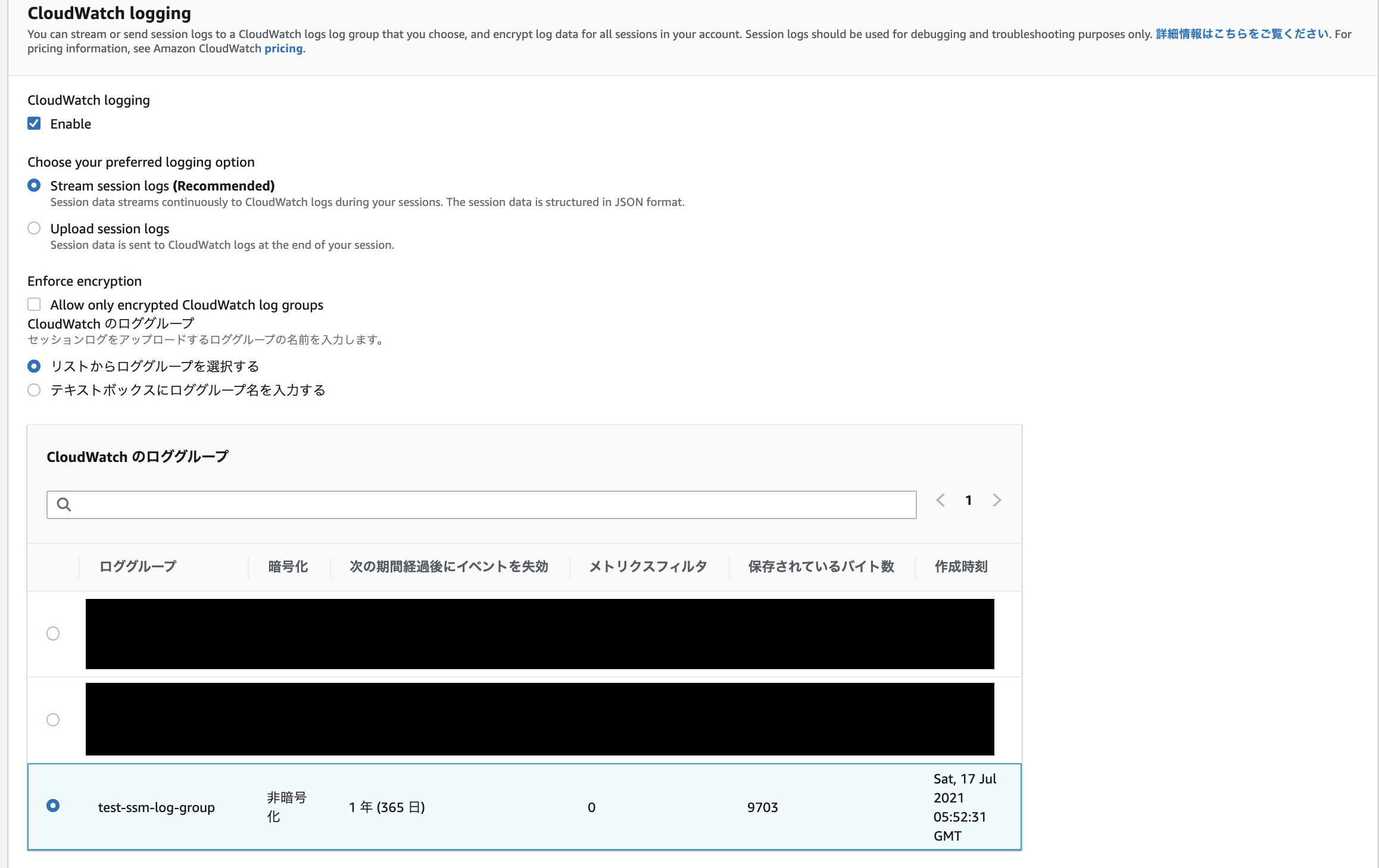Select Upload session logs option
Image resolution: width=1379 pixels, height=868 pixels.
tap(34, 229)
